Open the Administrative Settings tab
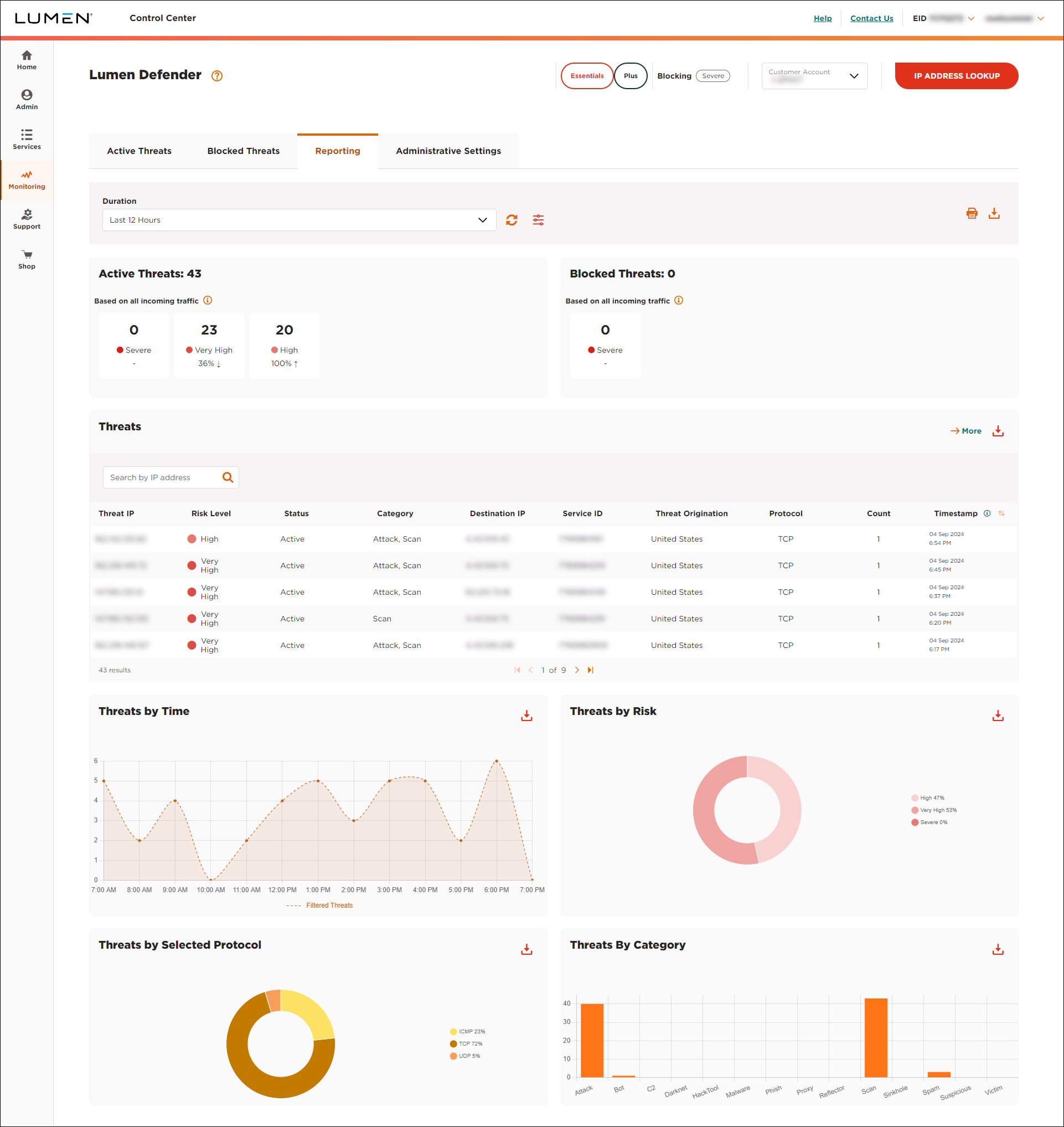The height and width of the screenshot is (1127, 1064). pyautogui.click(x=448, y=151)
